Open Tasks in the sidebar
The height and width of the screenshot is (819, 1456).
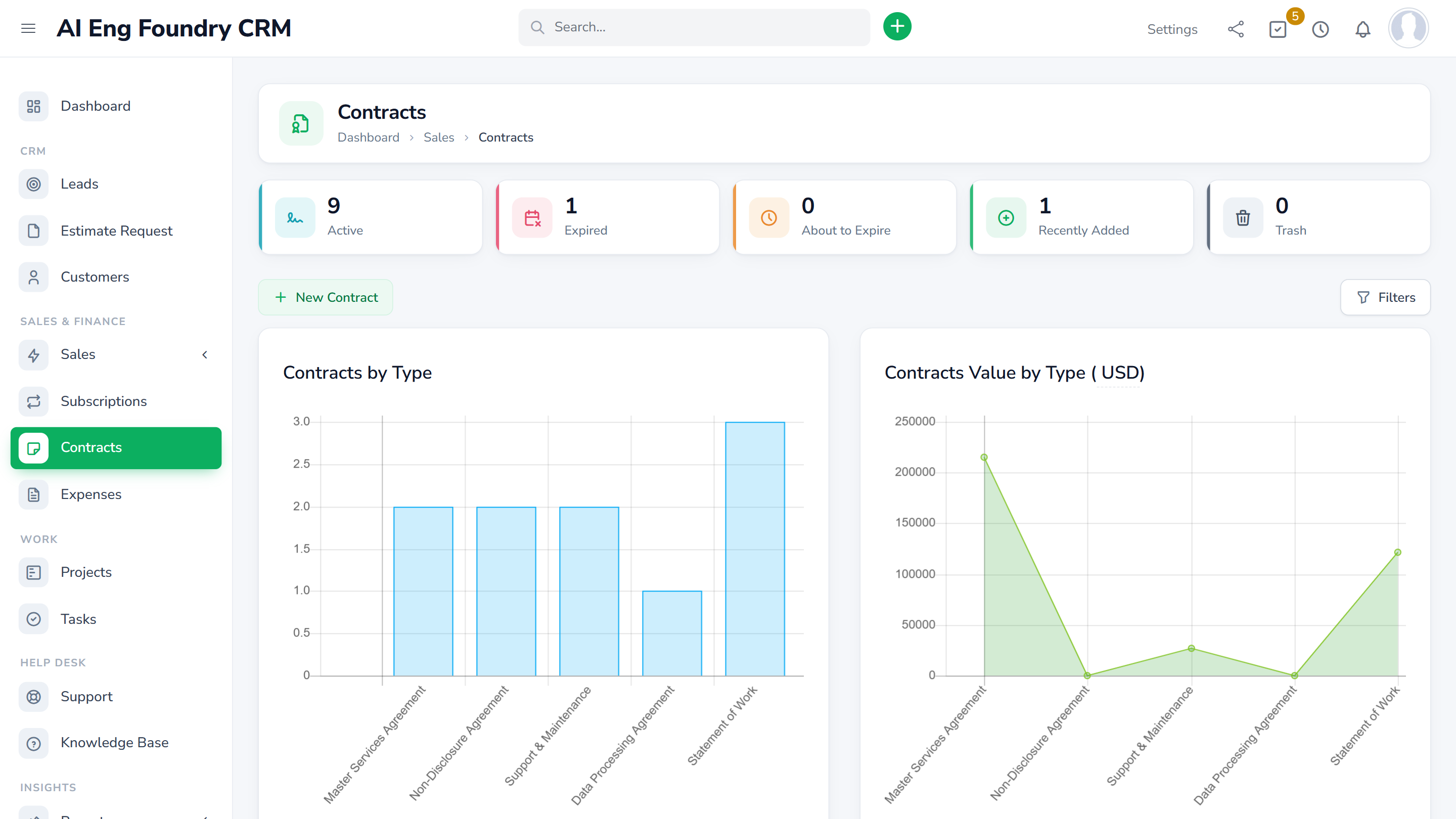point(116,619)
